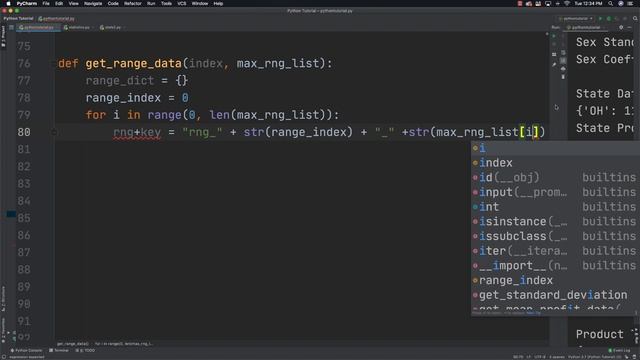Select 'isinstance' completion suggestion
The width and height of the screenshot is (640, 360).
click(x=556, y=222)
